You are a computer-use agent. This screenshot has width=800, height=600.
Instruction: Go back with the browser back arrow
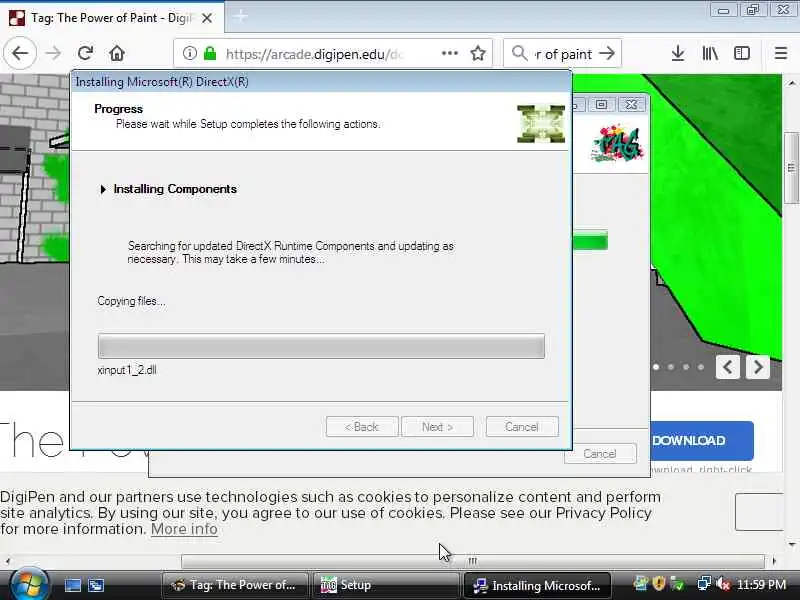pos(20,53)
